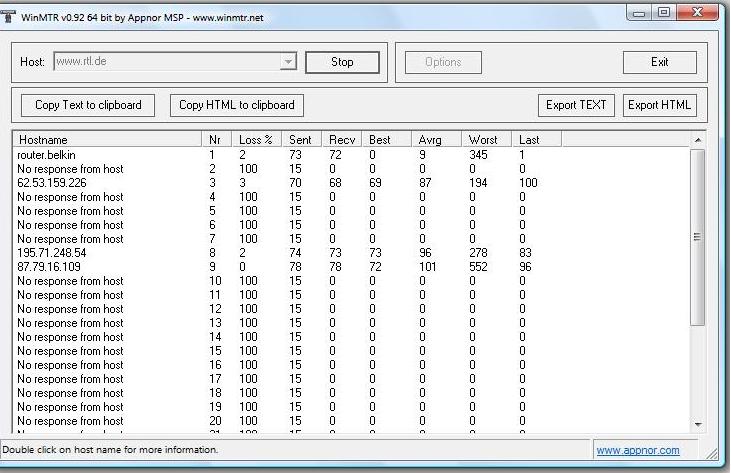Click the Worst column header

[486, 139]
